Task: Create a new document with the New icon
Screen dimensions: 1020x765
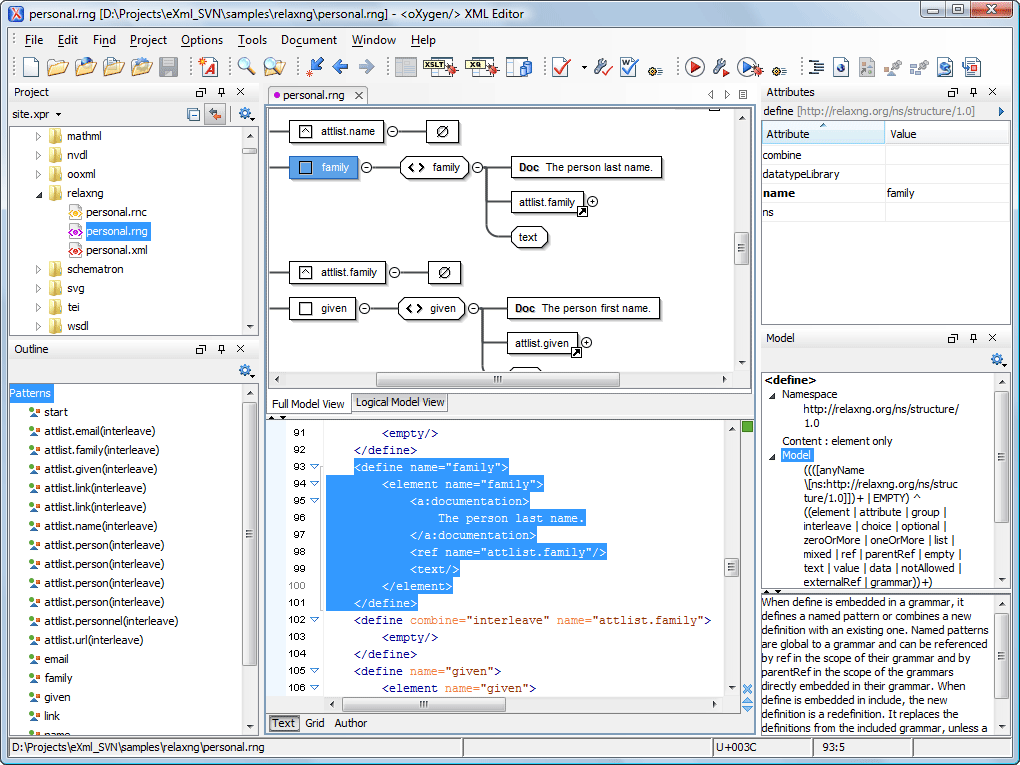Action: 31,67
